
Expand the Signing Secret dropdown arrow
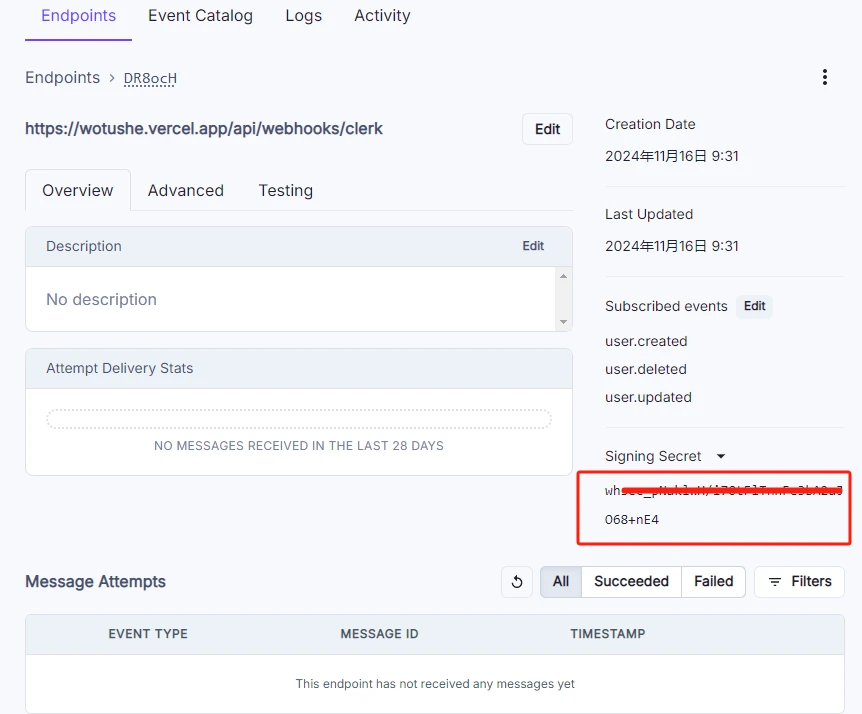pos(721,456)
